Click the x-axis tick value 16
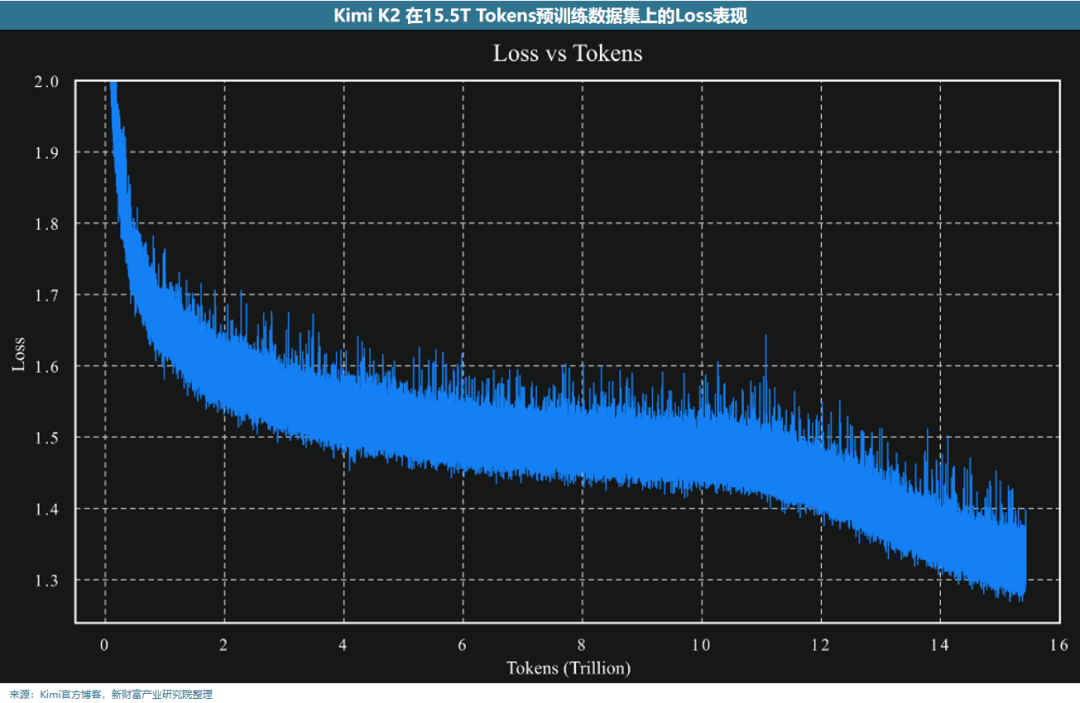This screenshot has width=1080, height=703. pos(1059,645)
